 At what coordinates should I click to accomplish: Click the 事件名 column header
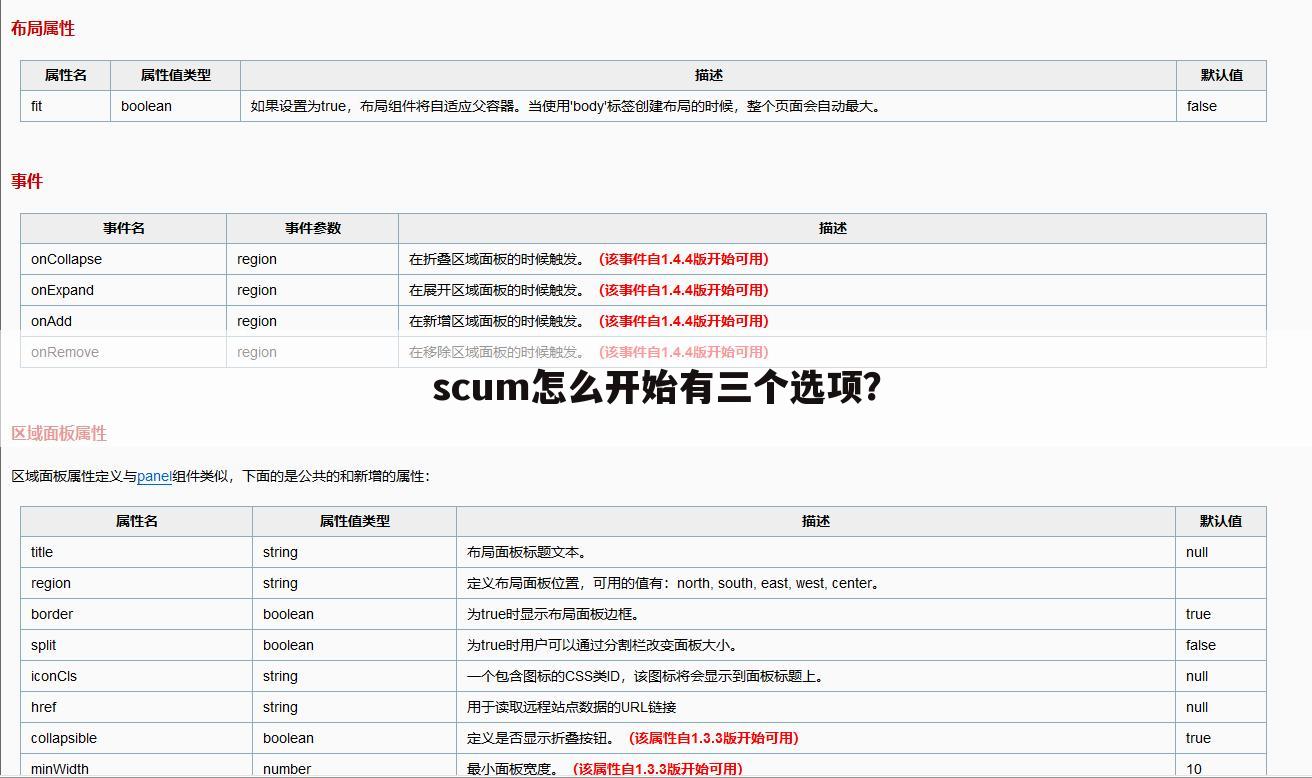pos(124,228)
